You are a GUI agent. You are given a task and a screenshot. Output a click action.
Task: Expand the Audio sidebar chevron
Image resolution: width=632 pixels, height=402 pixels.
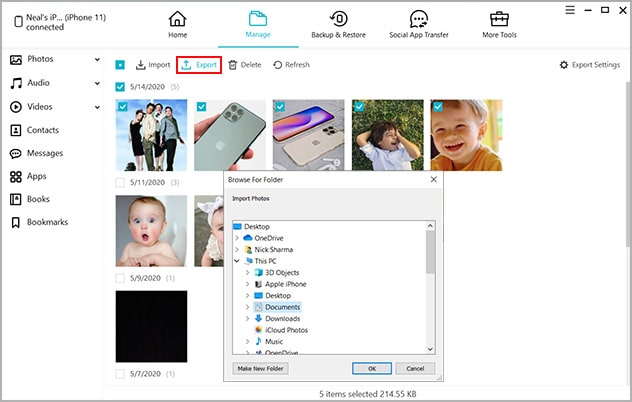tap(97, 83)
